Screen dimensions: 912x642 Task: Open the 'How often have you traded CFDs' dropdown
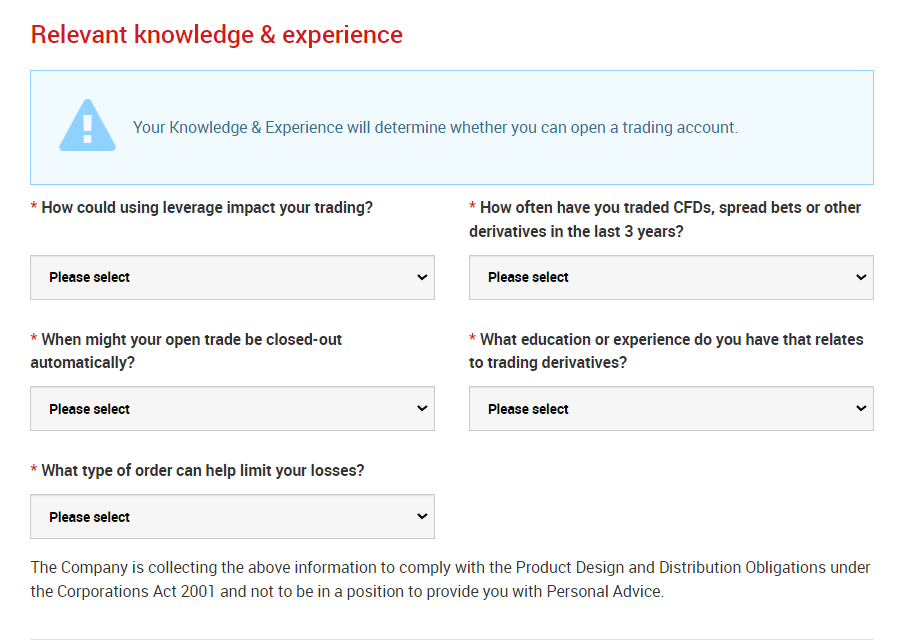[671, 277]
